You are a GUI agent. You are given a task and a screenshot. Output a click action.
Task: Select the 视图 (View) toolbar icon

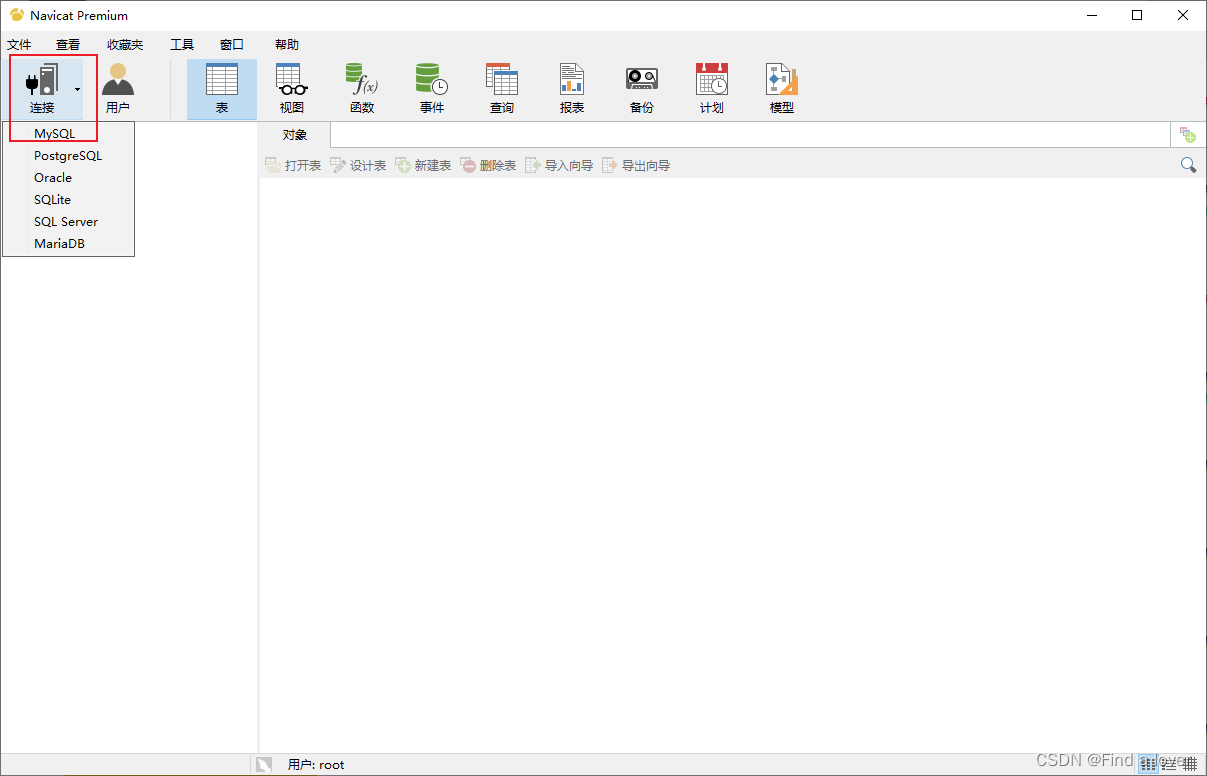[x=292, y=88]
